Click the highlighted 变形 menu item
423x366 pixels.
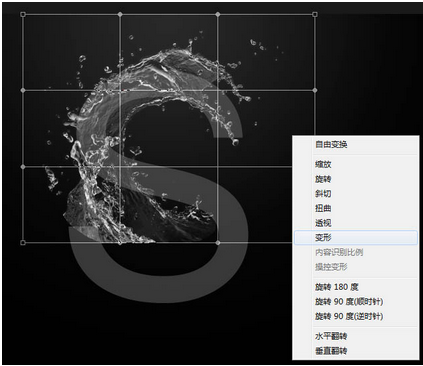[x=356, y=238]
